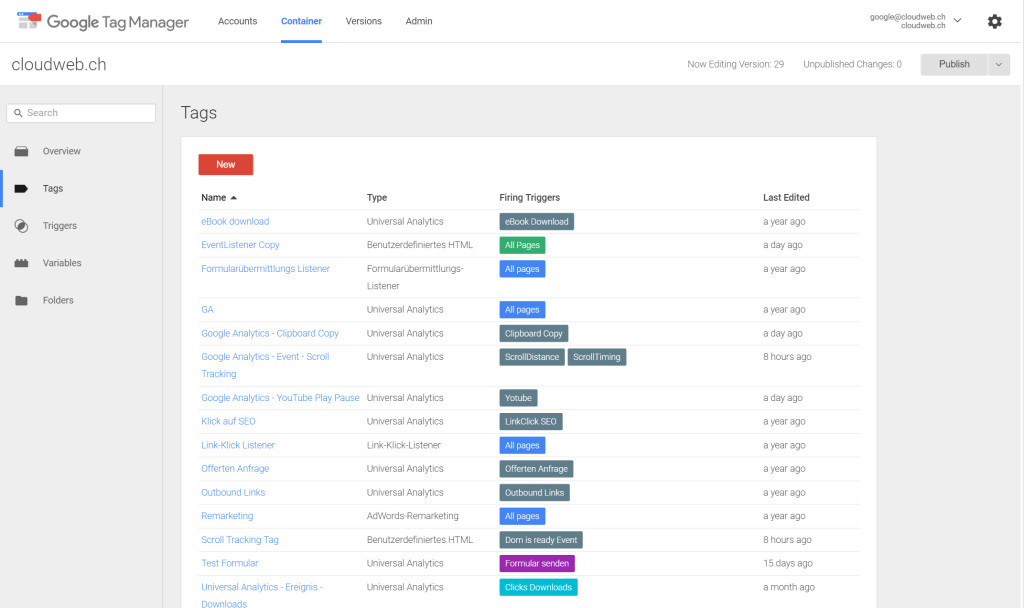This screenshot has width=1024, height=608.
Task: Click the Overview icon in sidebar
Action: 21,151
